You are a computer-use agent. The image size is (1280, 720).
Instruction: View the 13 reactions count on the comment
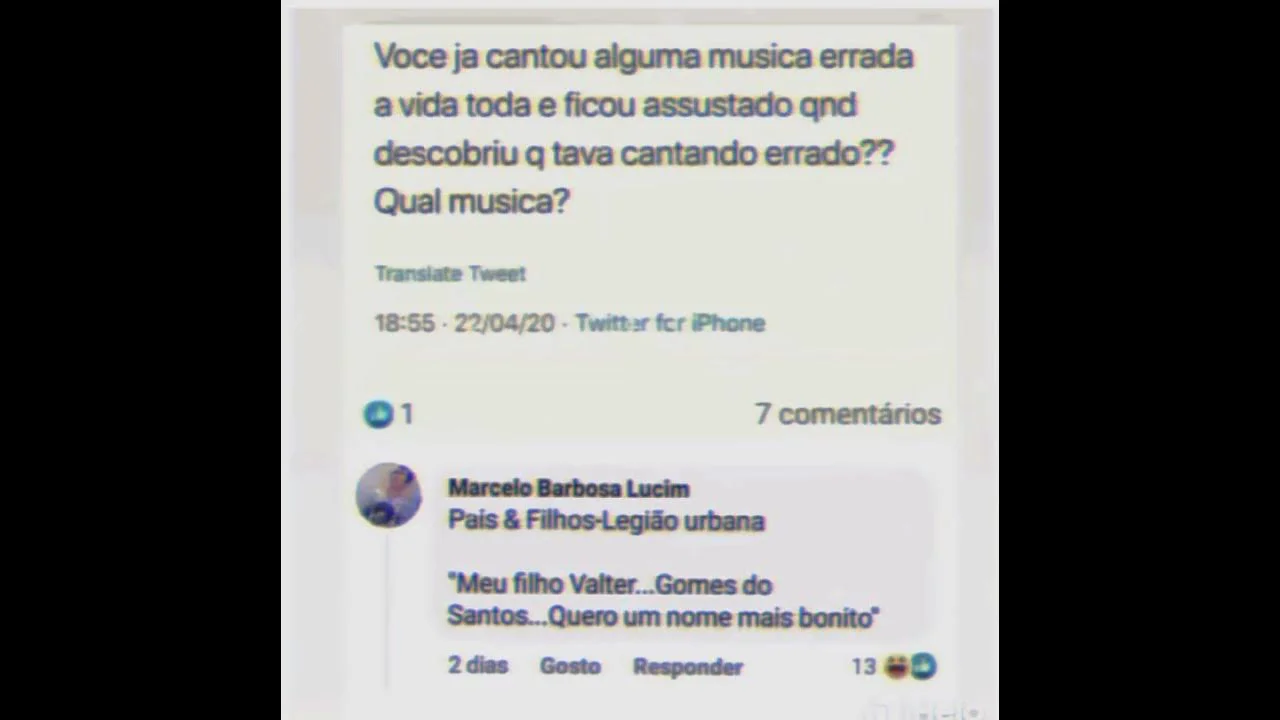click(x=864, y=667)
